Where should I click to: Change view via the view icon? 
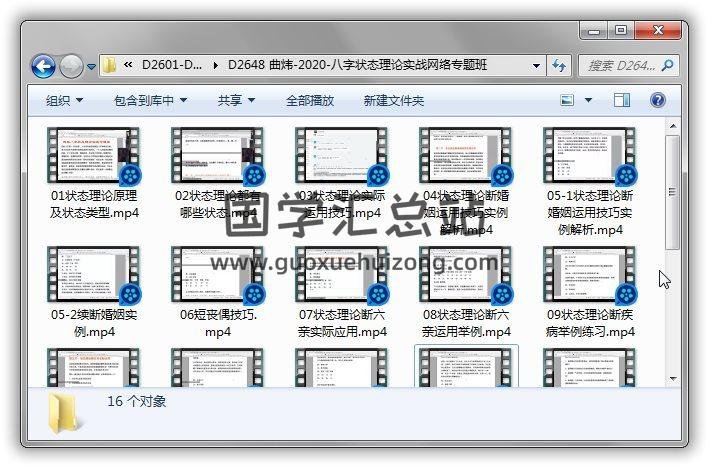(567, 100)
